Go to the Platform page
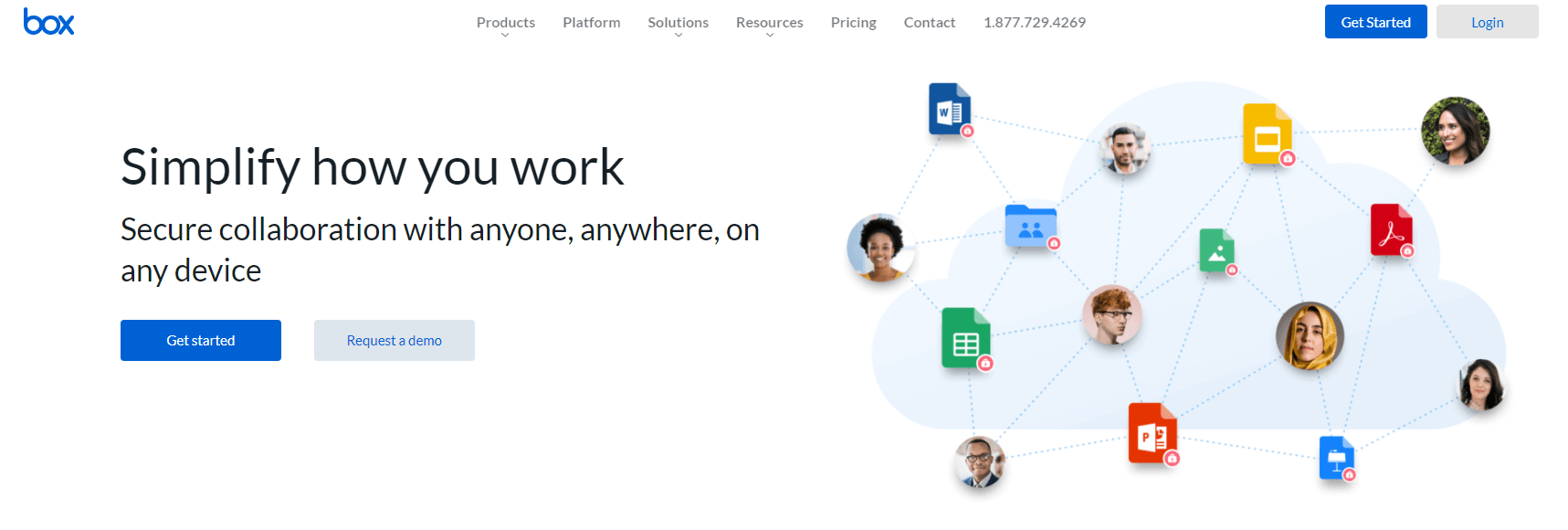1568x530 pixels. click(591, 23)
